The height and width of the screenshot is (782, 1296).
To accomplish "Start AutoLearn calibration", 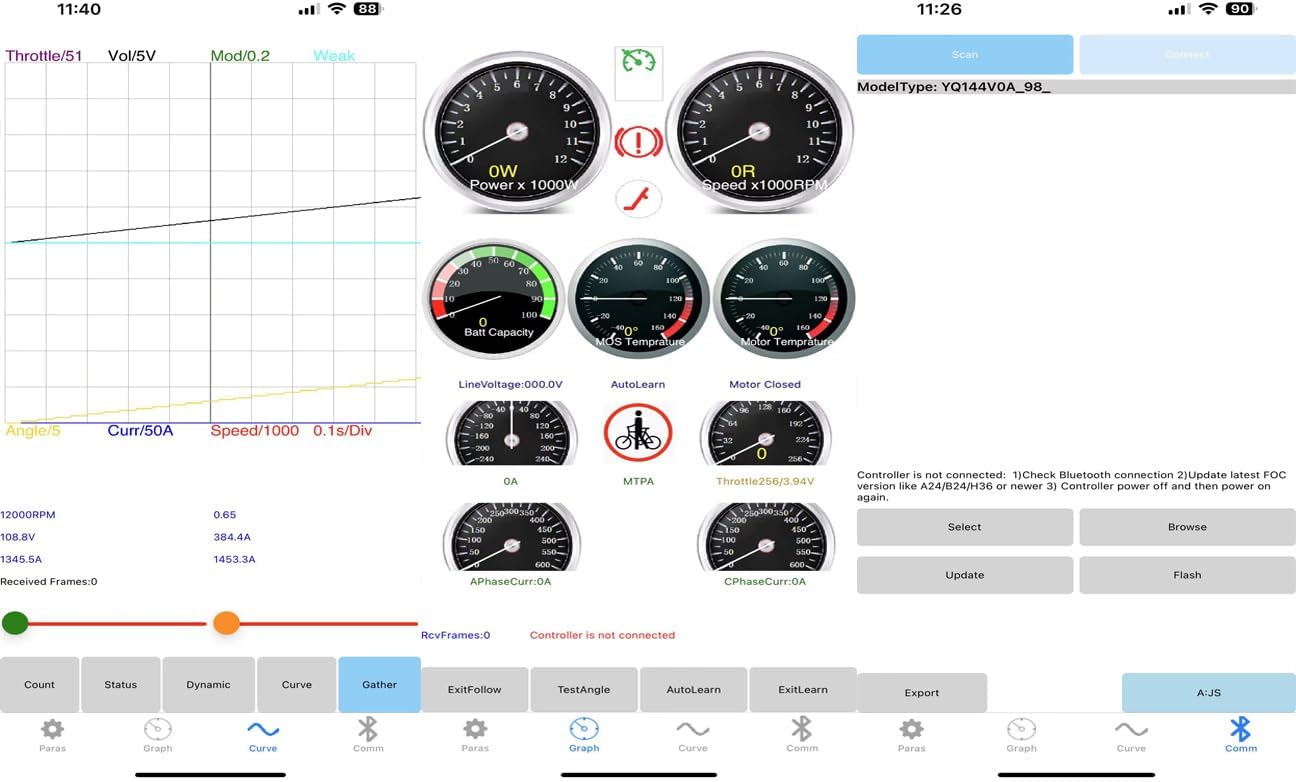I will (692, 689).
